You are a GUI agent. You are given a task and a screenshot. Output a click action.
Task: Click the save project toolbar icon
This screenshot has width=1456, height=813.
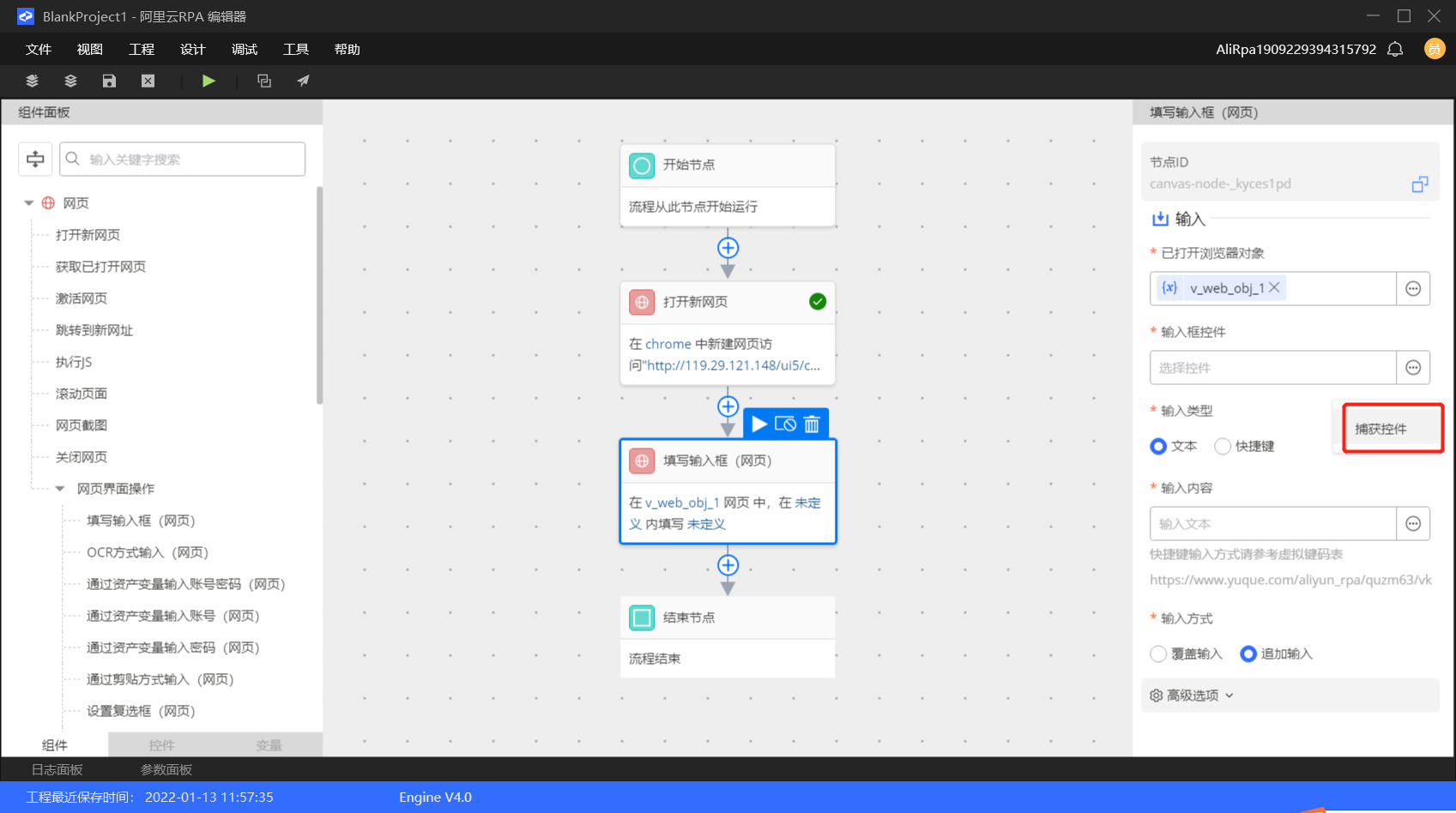pos(109,81)
